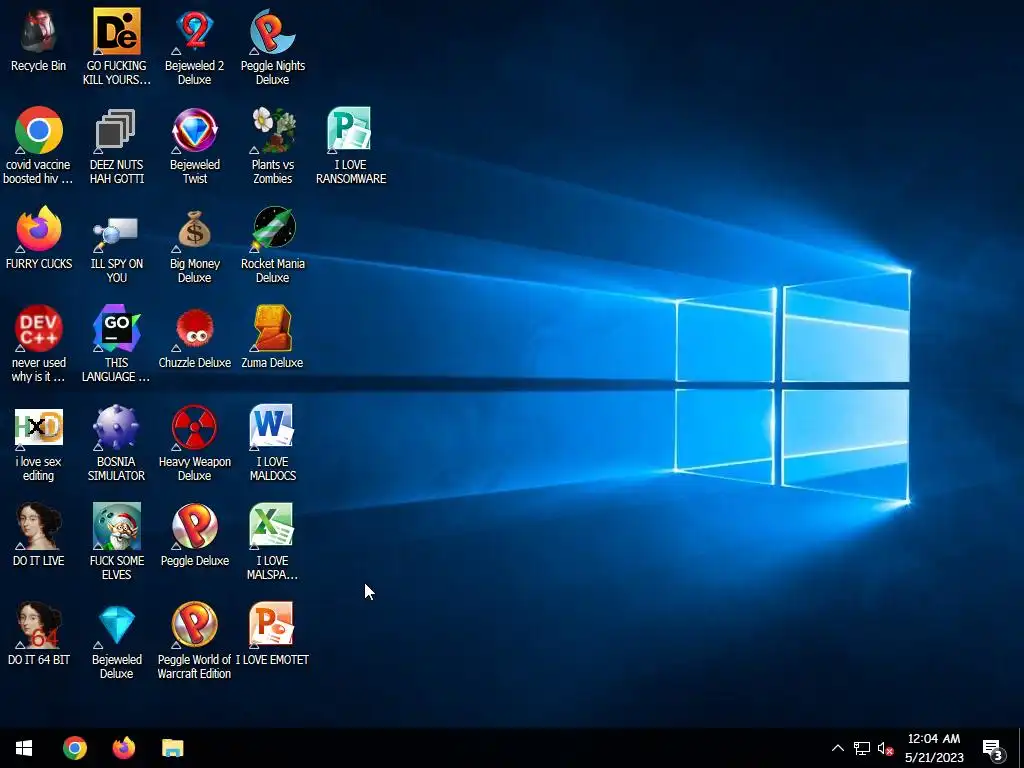Viewport: 1024px width, 768px height.
Task: Open File Explorer from the taskbar
Action: (172, 748)
